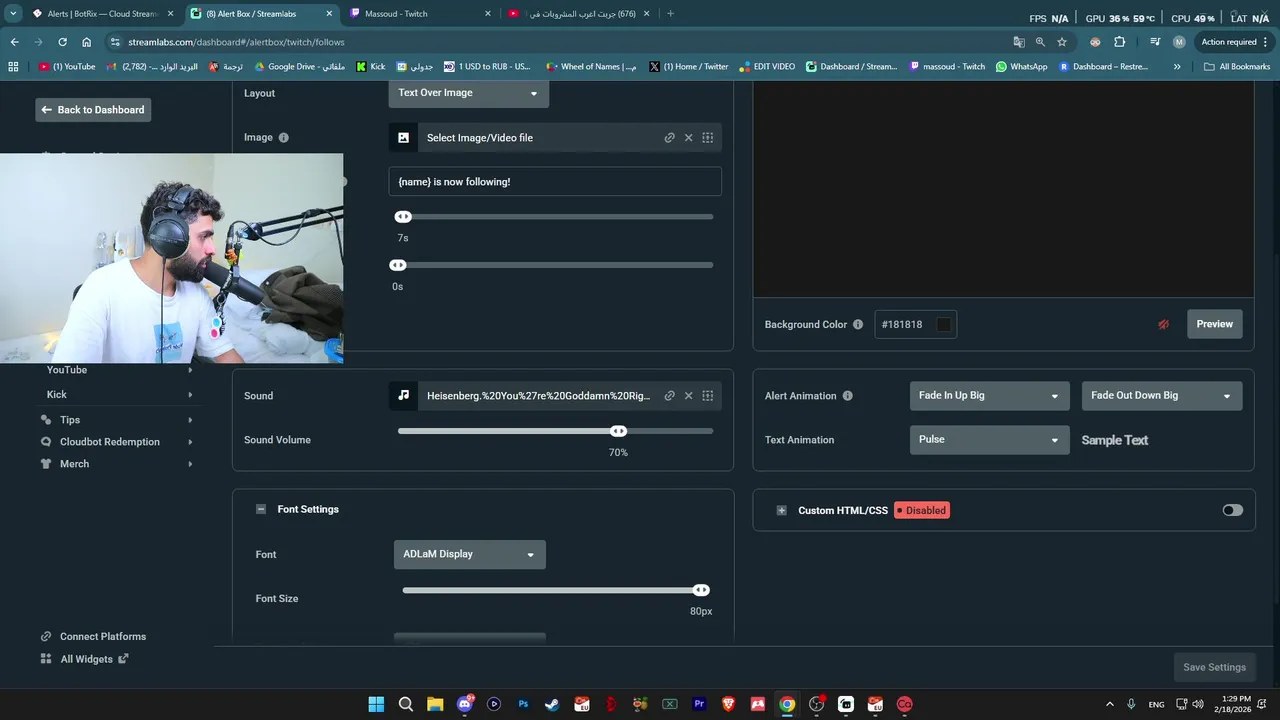Open Connect Platforms link
Viewport: 1280px width, 720px height.
(93, 636)
